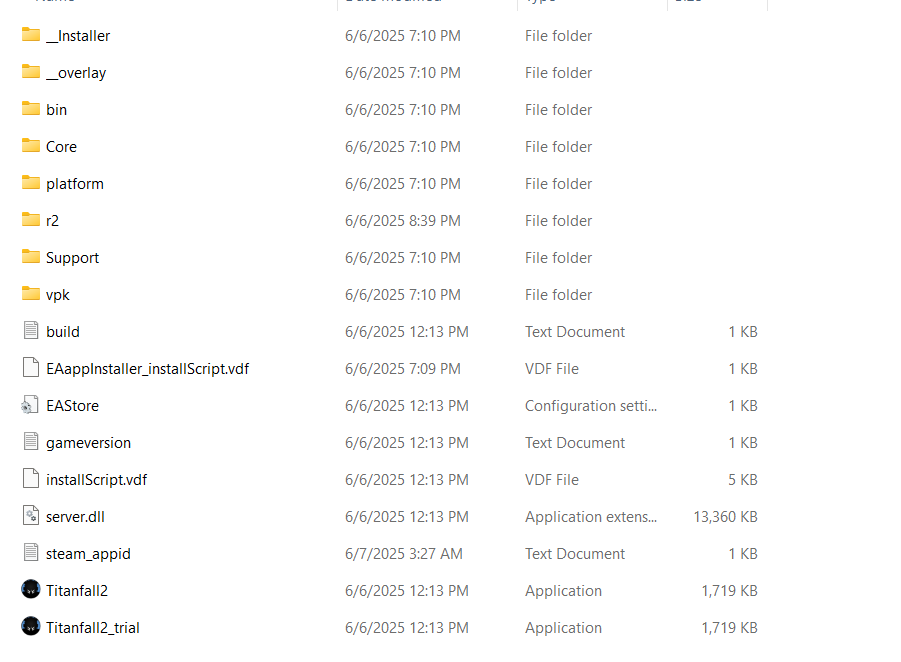This screenshot has width=901, height=662.
Task: Click the r2 date 6/6/2025 8:39 PM
Action: 403,221
